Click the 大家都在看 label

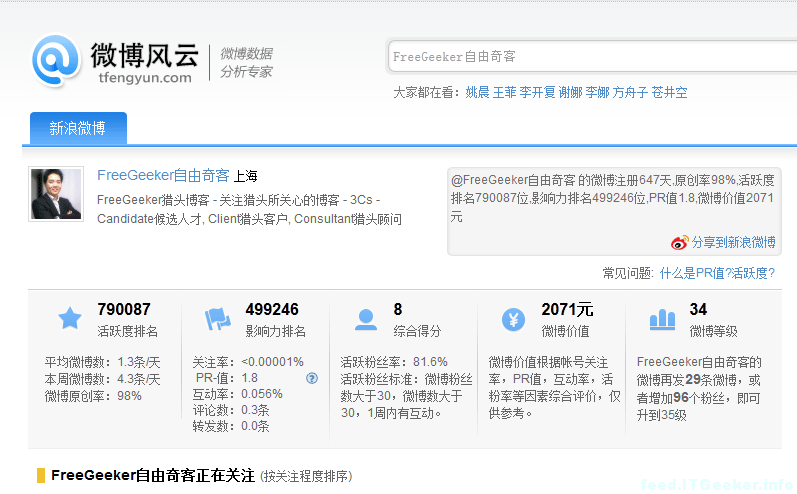point(426,92)
